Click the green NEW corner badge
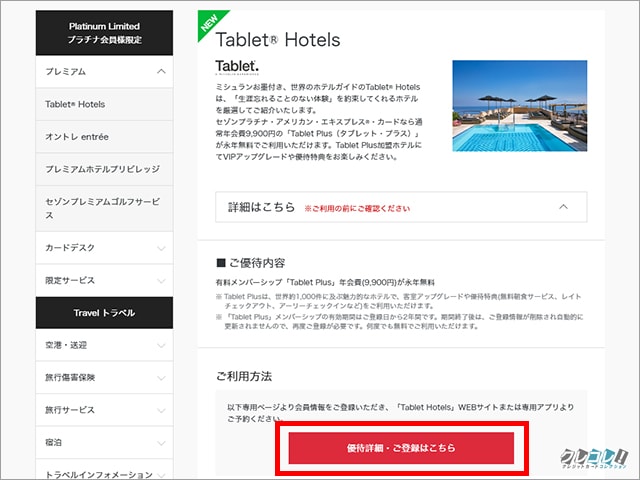The width and height of the screenshot is (640, 480). point(209,22)
